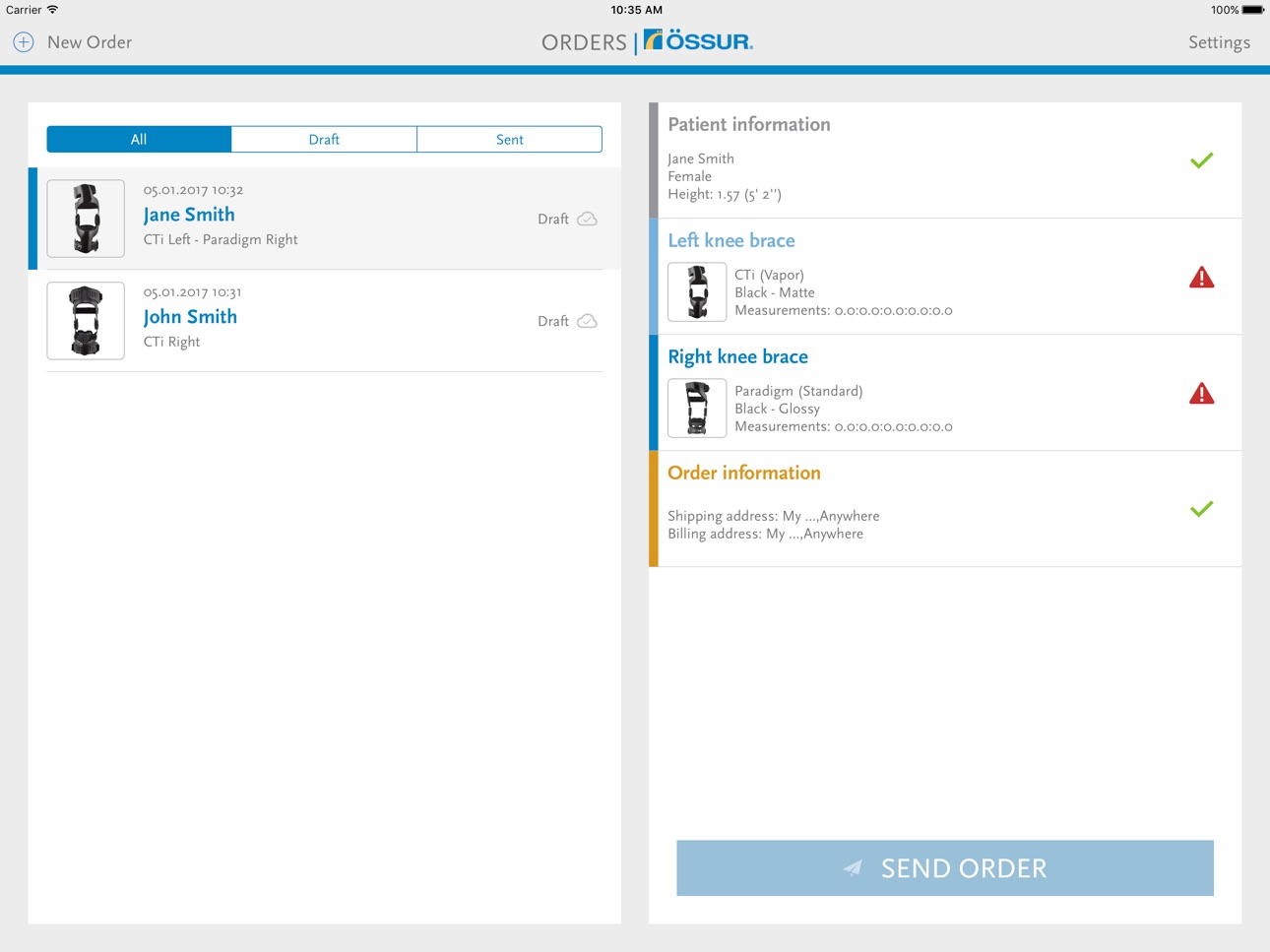Screen dimensions: 1270x952
Task: Open Settings
Action: 1219,42
